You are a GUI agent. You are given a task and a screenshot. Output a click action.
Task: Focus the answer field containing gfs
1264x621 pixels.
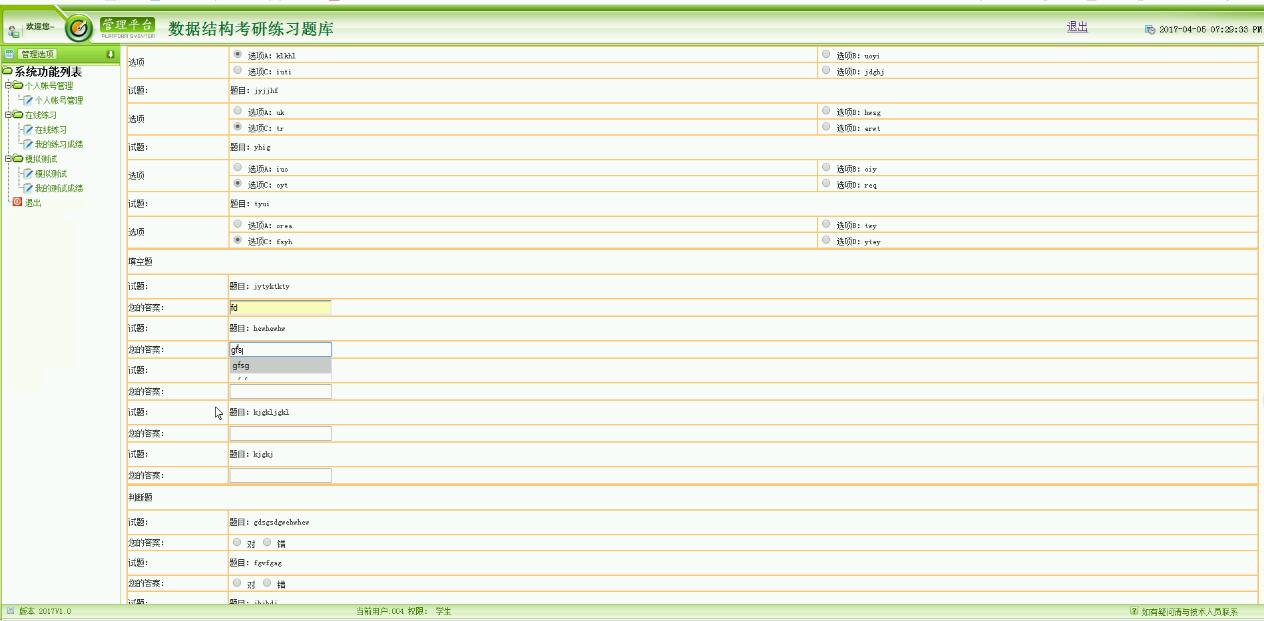click(x=280, y=349)
